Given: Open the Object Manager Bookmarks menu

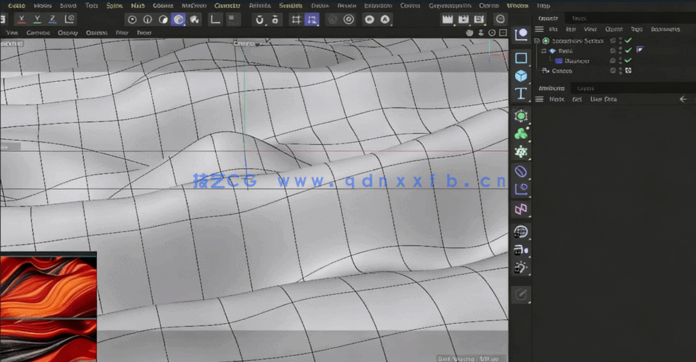Looking at the screenshot, I should 665,29.
